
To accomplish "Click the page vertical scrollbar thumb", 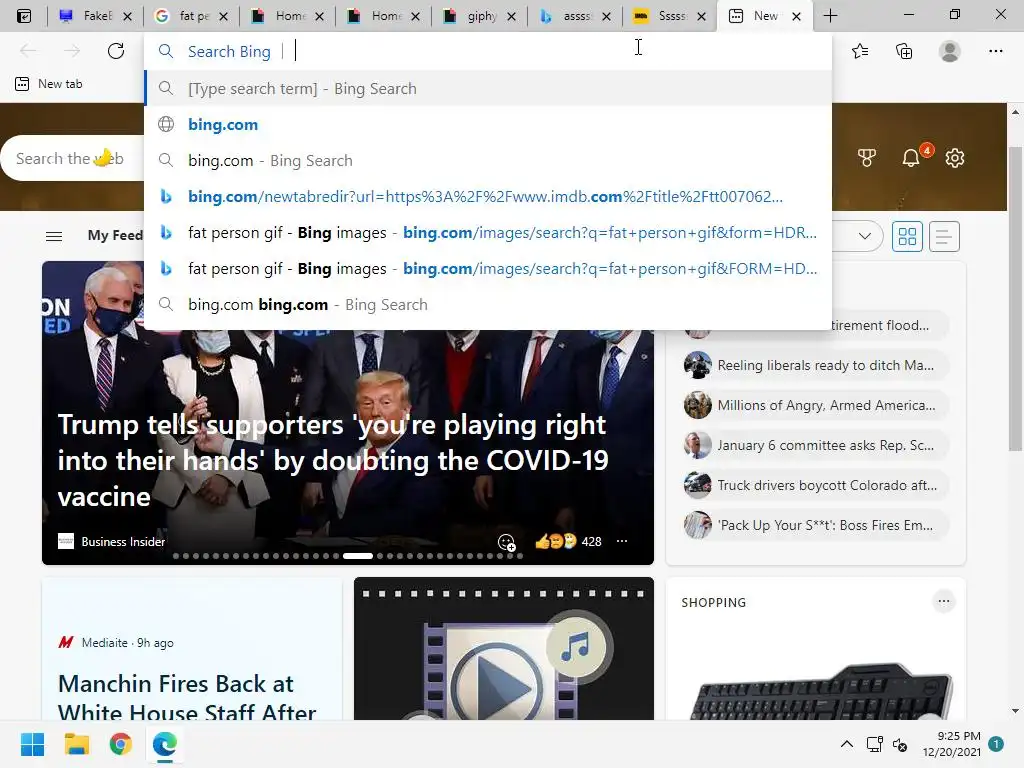I will click(x=1015, y=298).
